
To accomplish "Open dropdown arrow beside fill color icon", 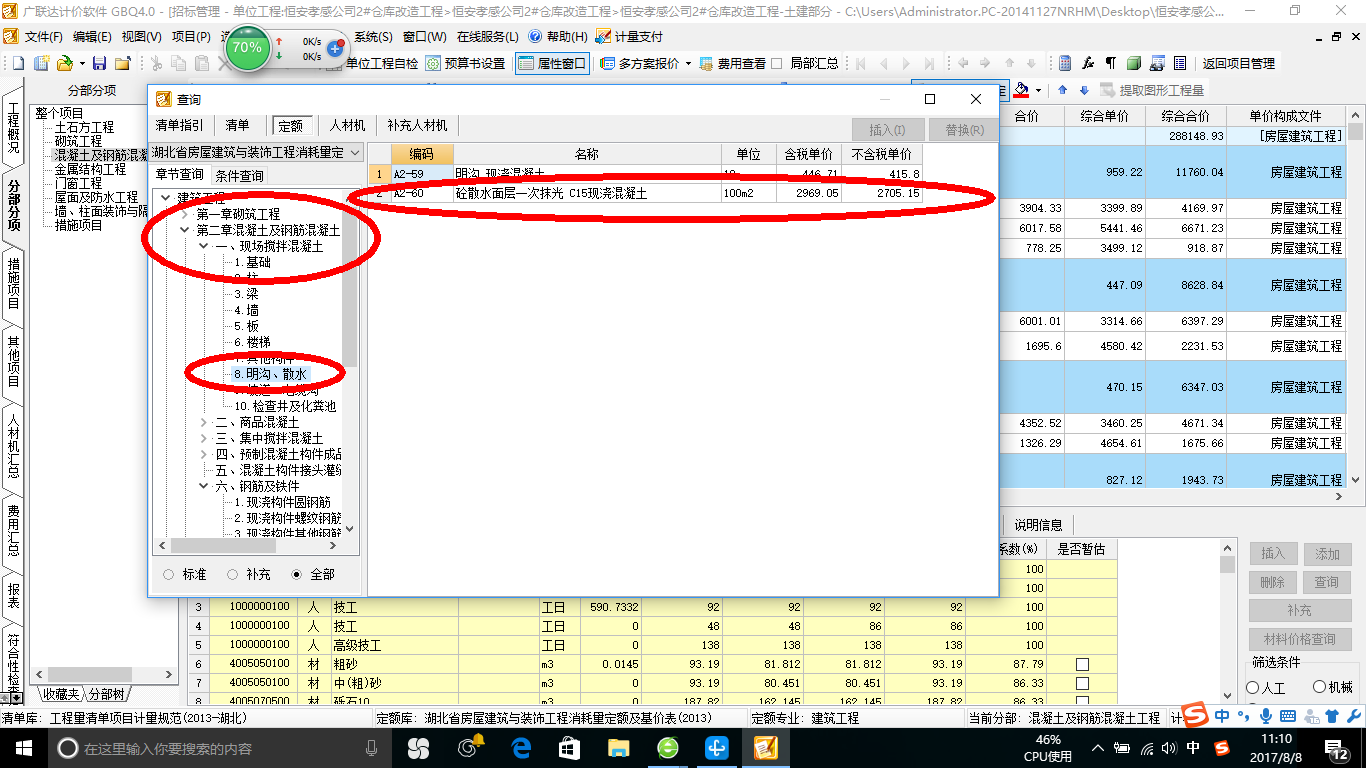I will (x=1038, y=90).
